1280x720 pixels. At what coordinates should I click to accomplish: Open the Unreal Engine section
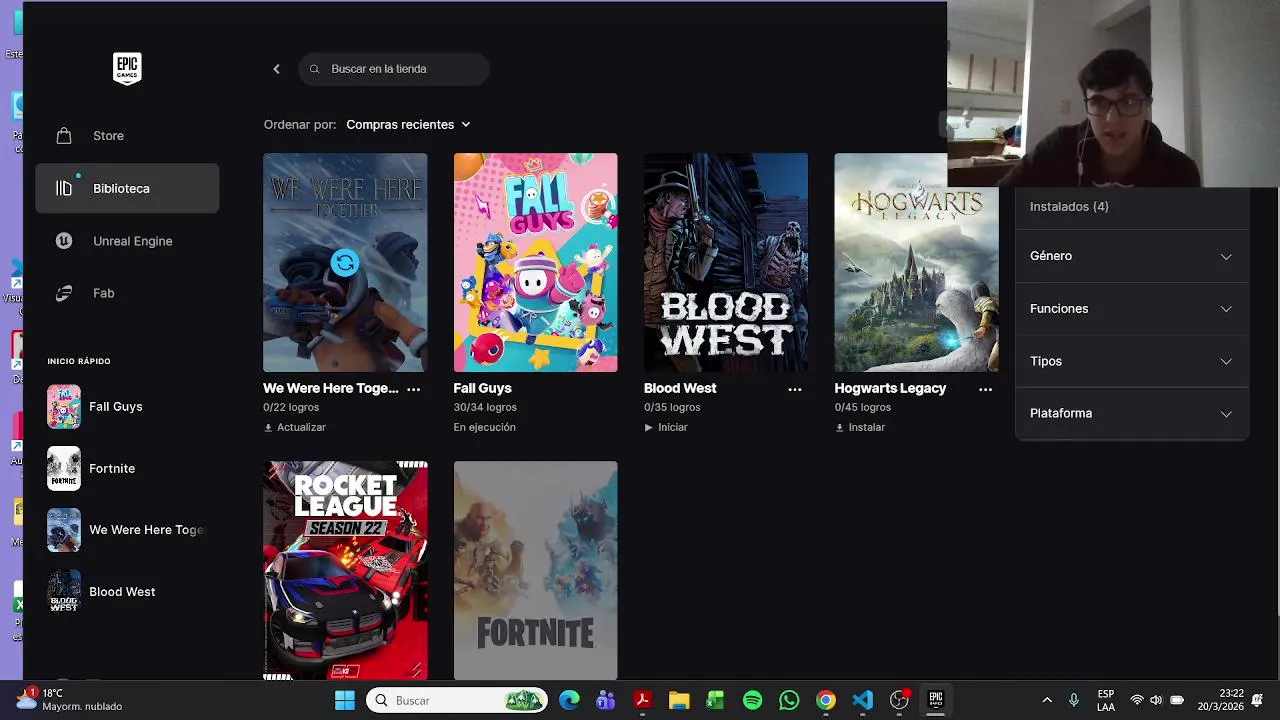pos(127,241)
